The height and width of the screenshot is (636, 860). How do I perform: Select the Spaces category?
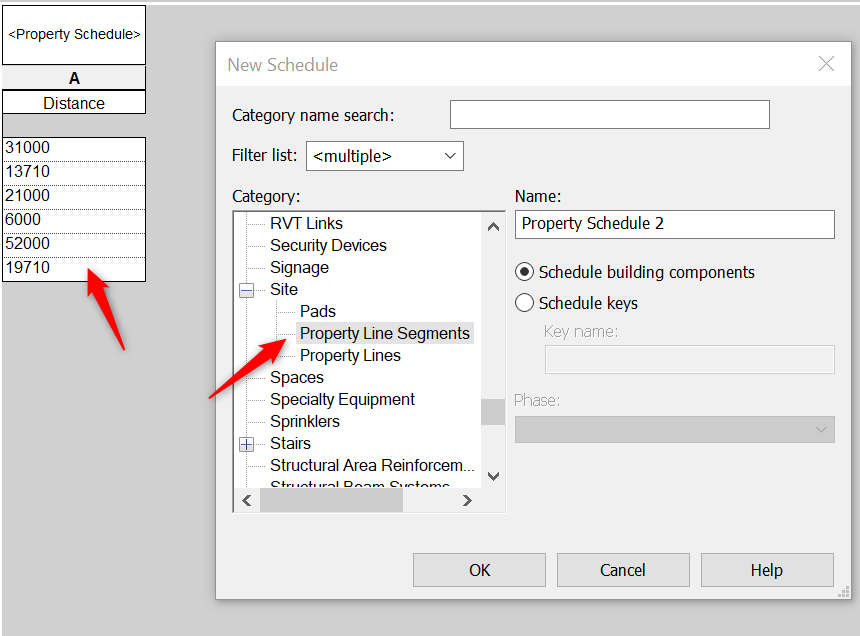pos(296,377)
